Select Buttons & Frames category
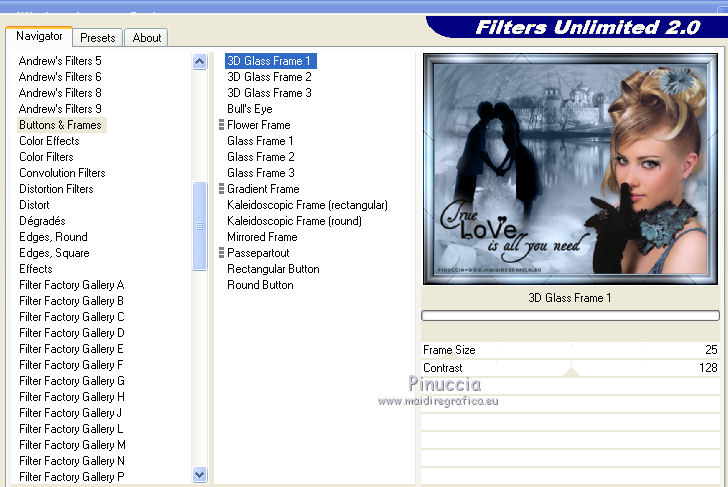728x487 pixels. [x=61, y=125]
